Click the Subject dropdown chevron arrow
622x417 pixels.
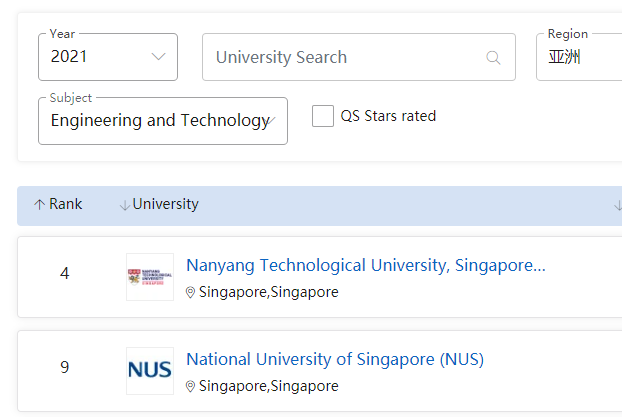pos(271,121)
